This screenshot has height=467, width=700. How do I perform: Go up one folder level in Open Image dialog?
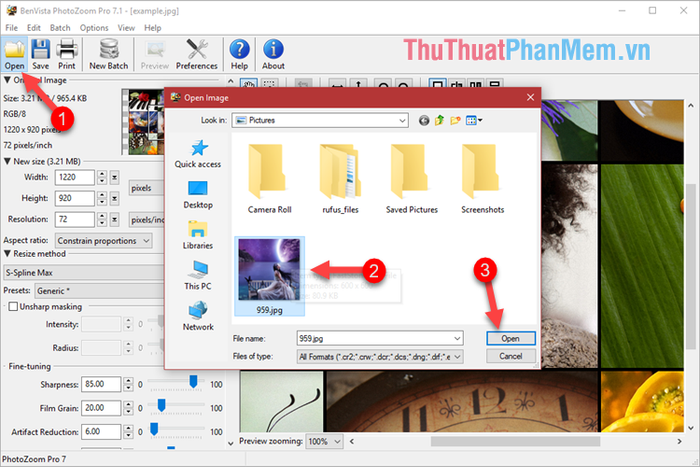tap(440, 120)
